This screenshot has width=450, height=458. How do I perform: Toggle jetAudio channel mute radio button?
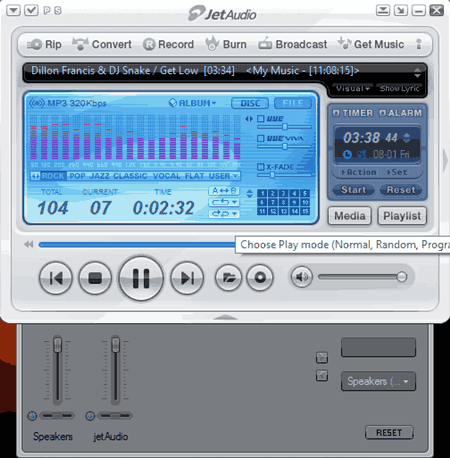click(90, 416)
